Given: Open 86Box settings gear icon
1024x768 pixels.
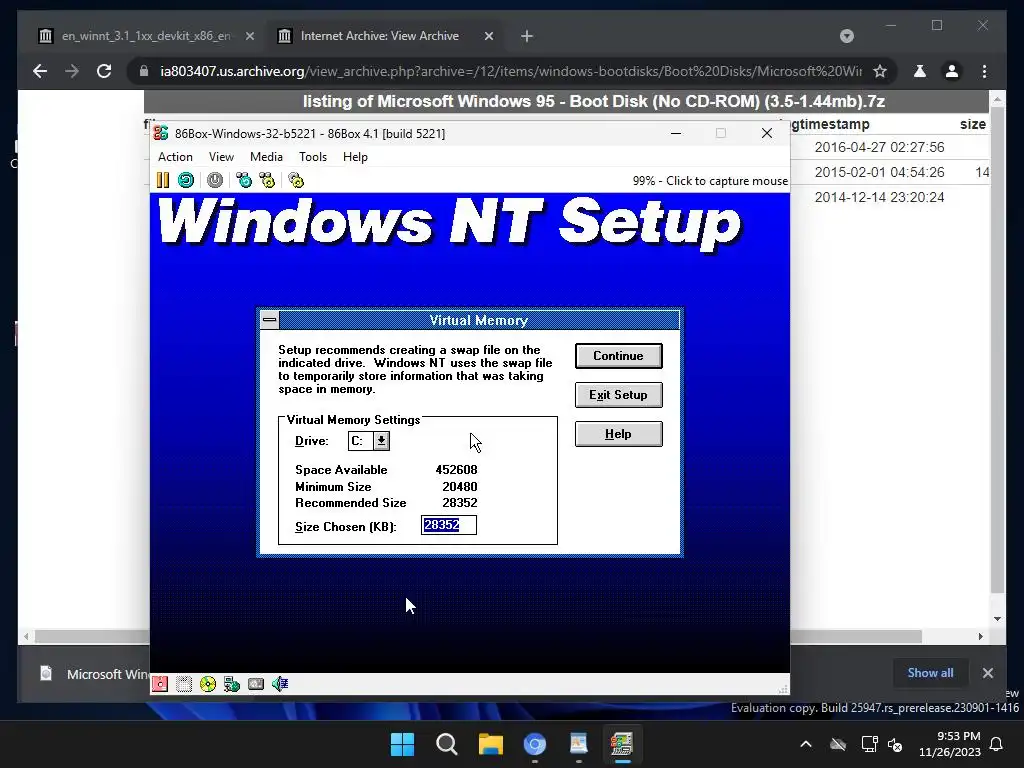Looking at the screenshot, I should click(296, 180).
